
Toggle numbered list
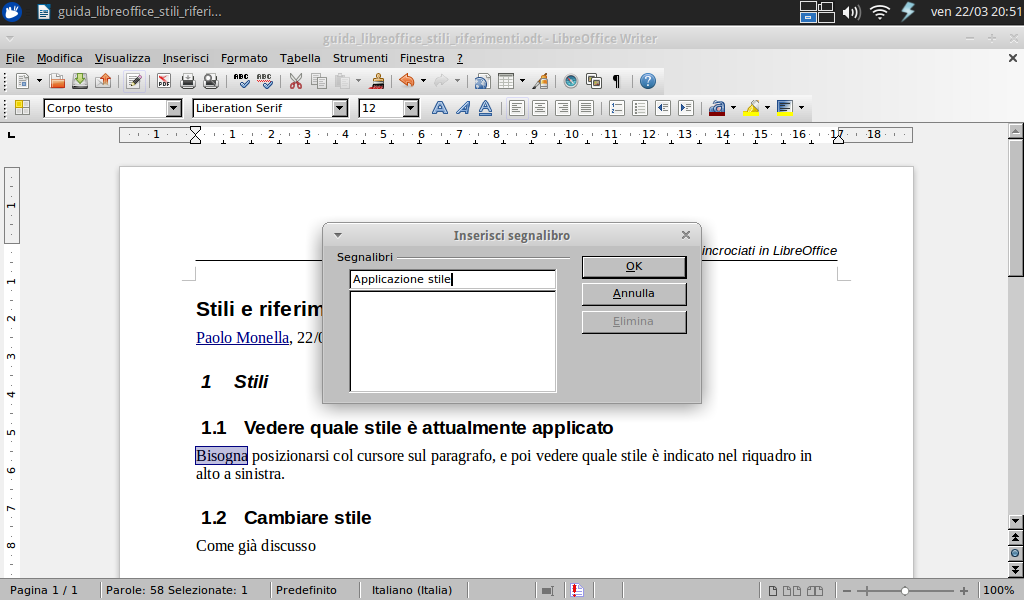(616, 108)
